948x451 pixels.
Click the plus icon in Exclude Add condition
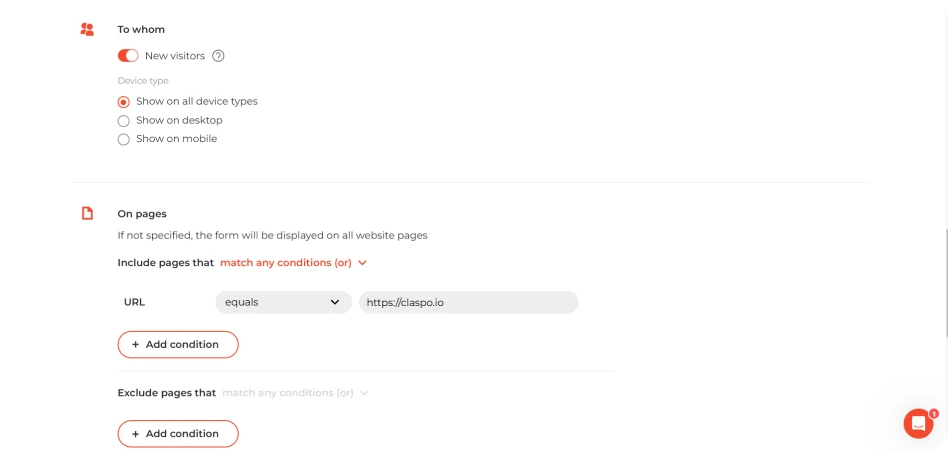point(135,434)
